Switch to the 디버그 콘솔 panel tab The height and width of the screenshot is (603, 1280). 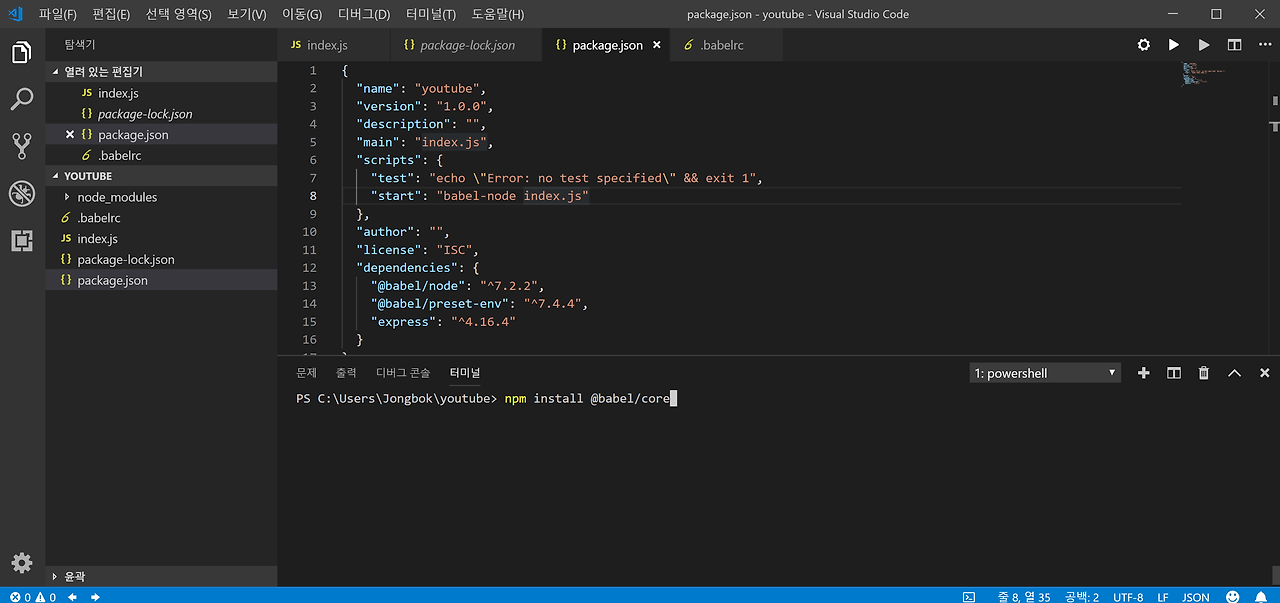(x=403, y=373)
